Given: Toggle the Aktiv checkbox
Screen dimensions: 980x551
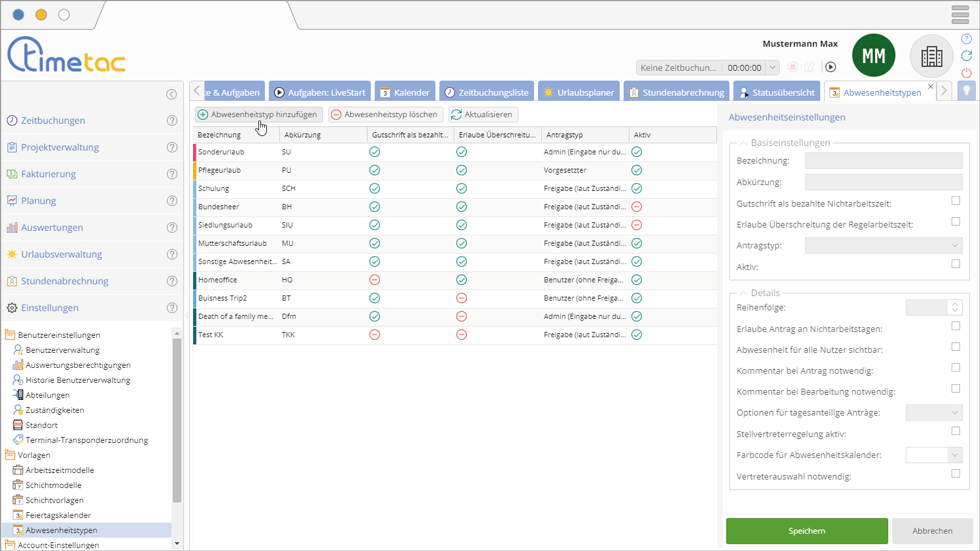Looking at the screenshot, I should [x=955, y=265].
